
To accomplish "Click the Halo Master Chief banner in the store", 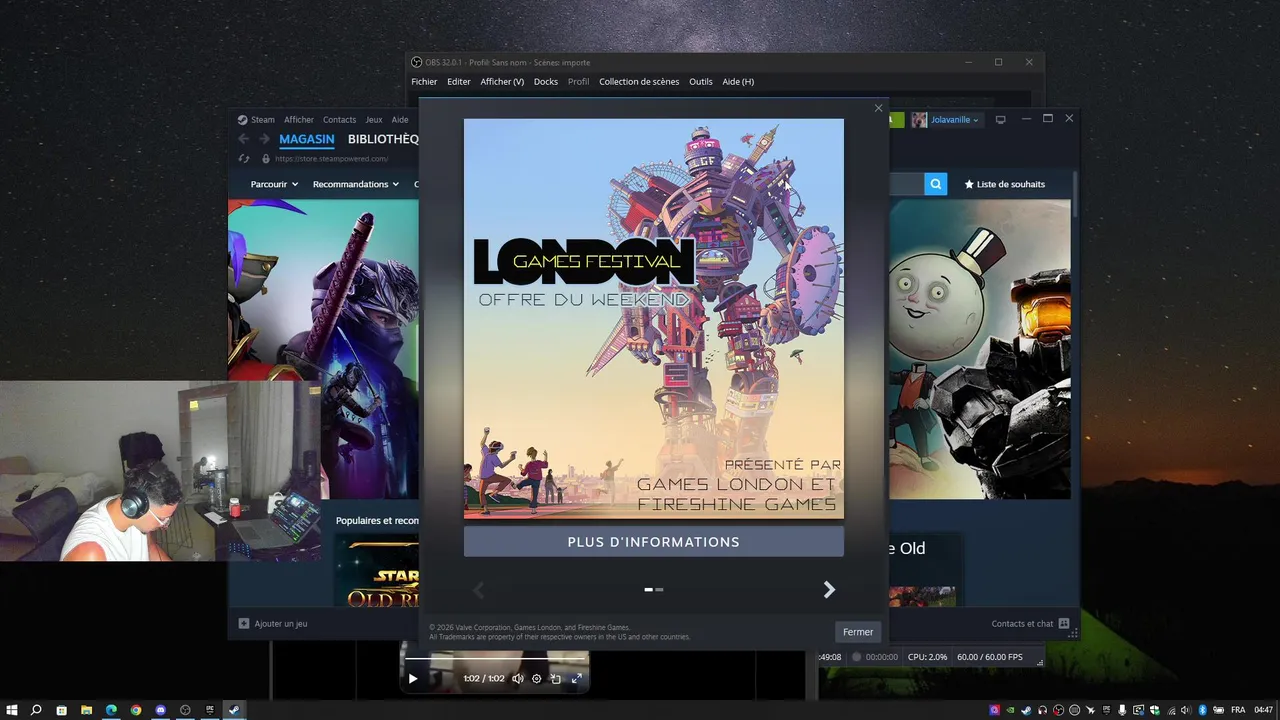I will pyautogui.click(x=980, y=349).
